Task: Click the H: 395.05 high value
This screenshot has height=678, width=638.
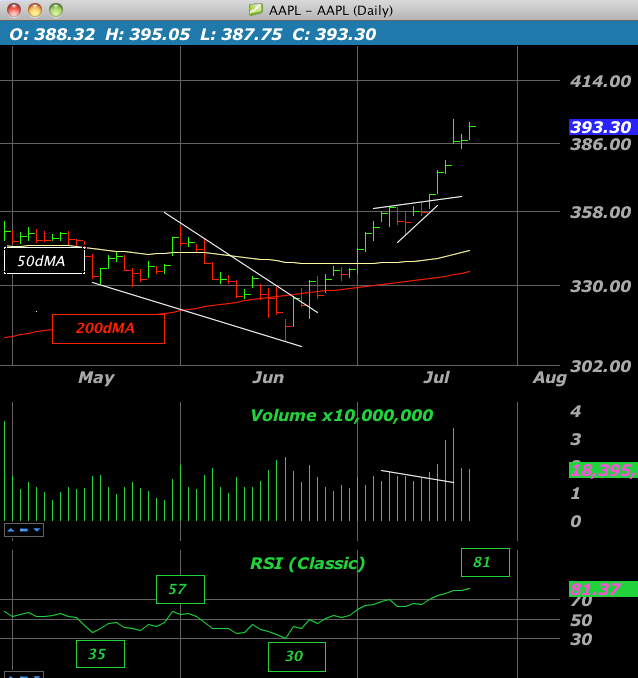Action: (x=147, y=35)
